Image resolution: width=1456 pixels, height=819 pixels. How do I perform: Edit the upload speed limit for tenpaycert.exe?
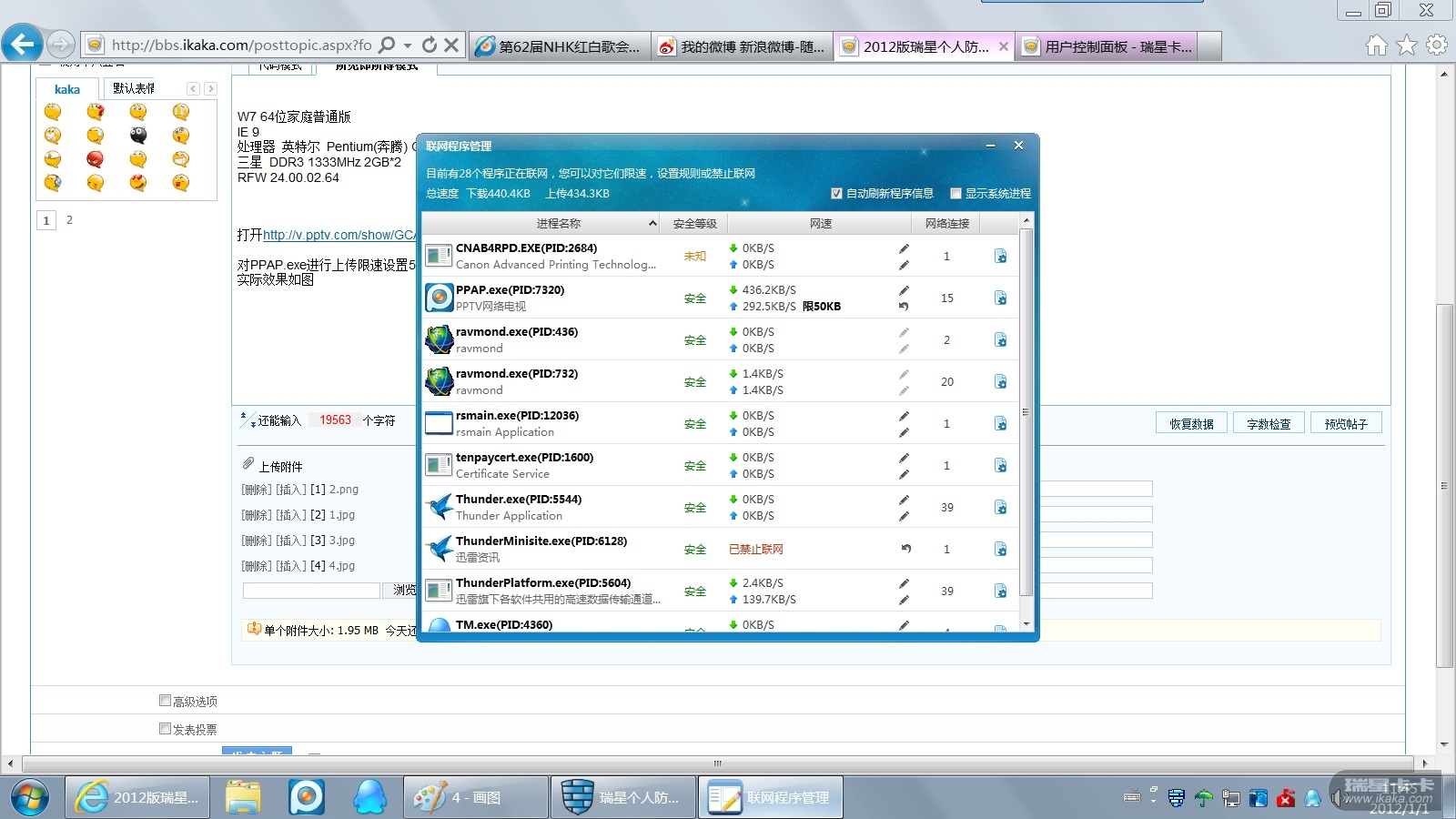(904, 474)
